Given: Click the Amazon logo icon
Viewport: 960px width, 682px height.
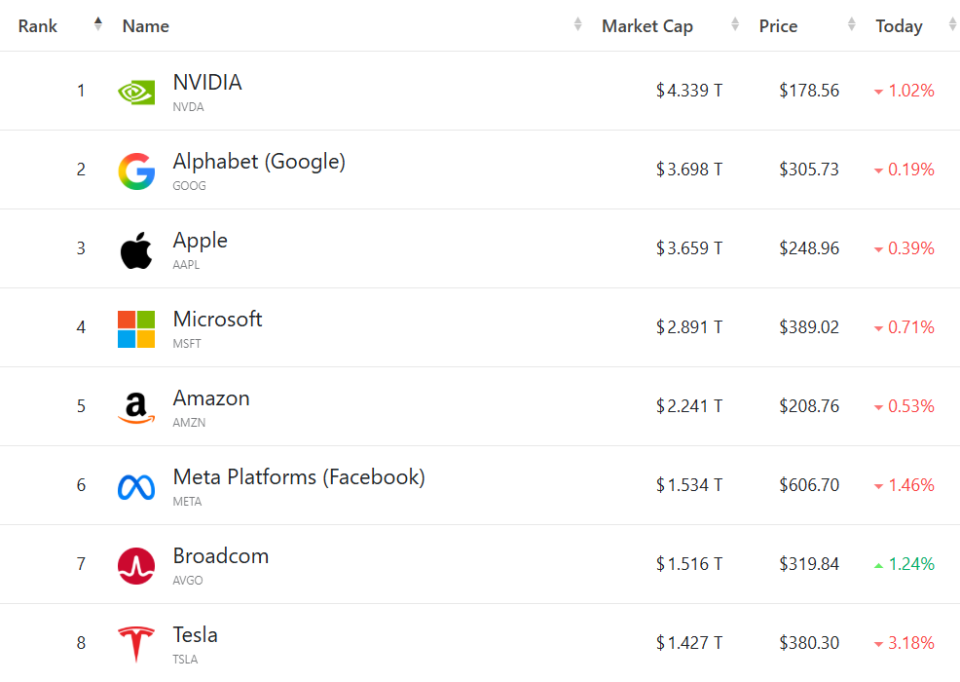Looking at the screenshot, I should (136, 408).
